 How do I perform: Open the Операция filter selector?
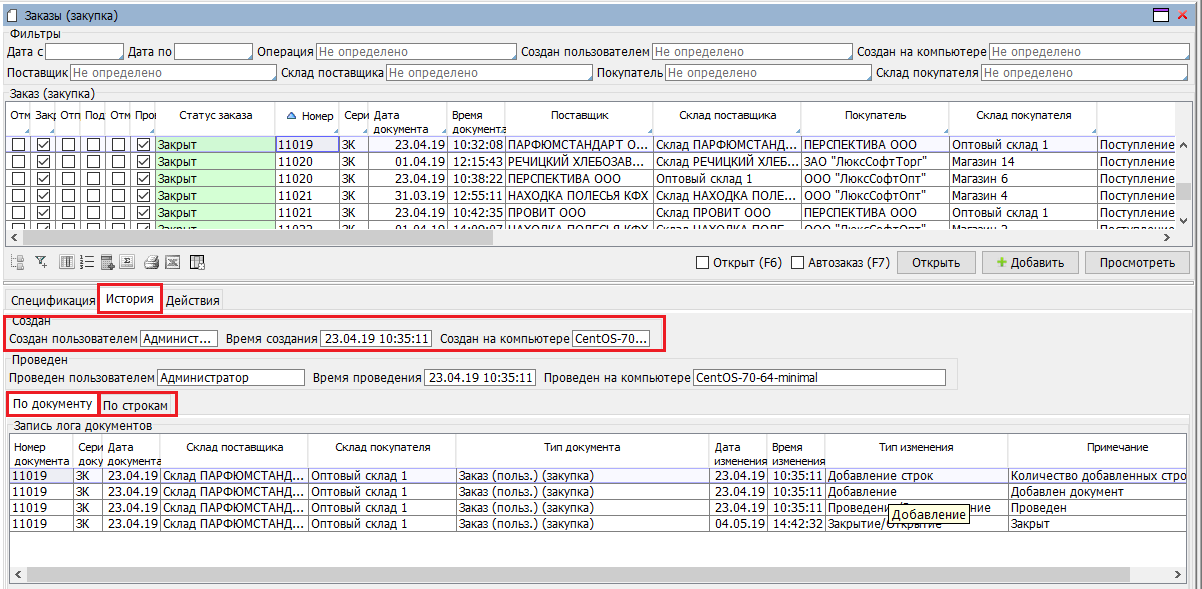coord(414,52)
